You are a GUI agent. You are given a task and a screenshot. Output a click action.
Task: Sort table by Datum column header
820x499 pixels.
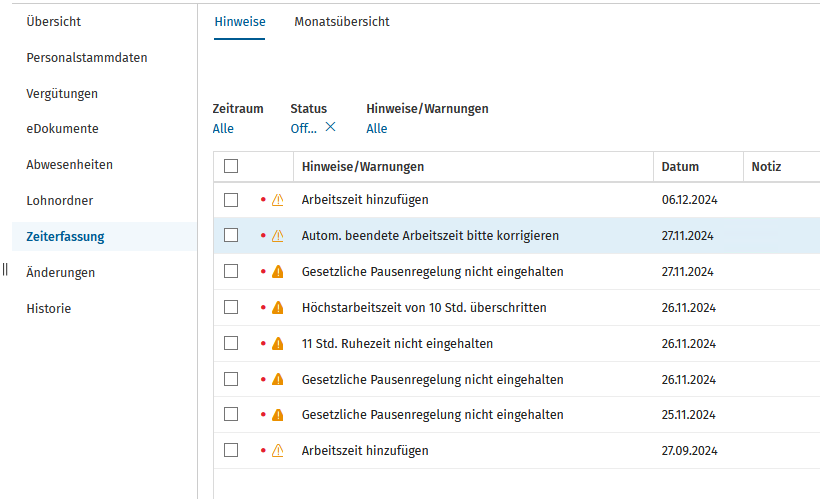(x=680, y=167)
